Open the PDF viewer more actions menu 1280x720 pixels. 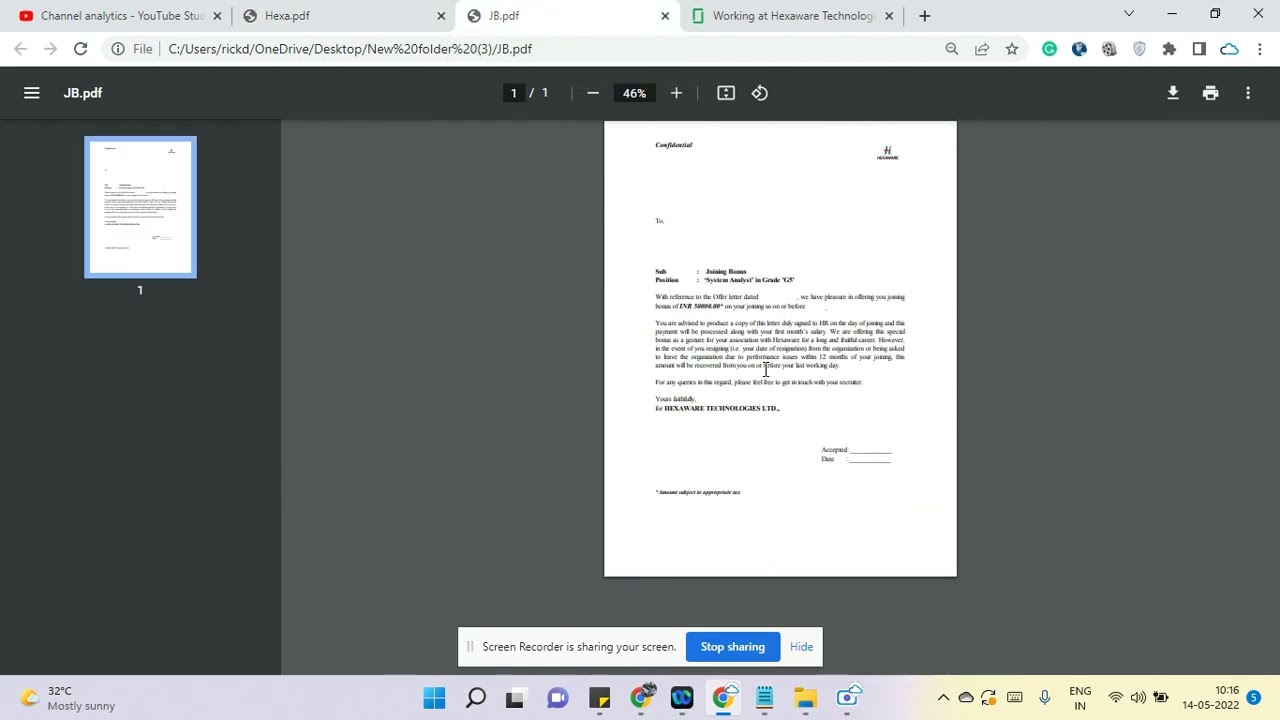1248,93
